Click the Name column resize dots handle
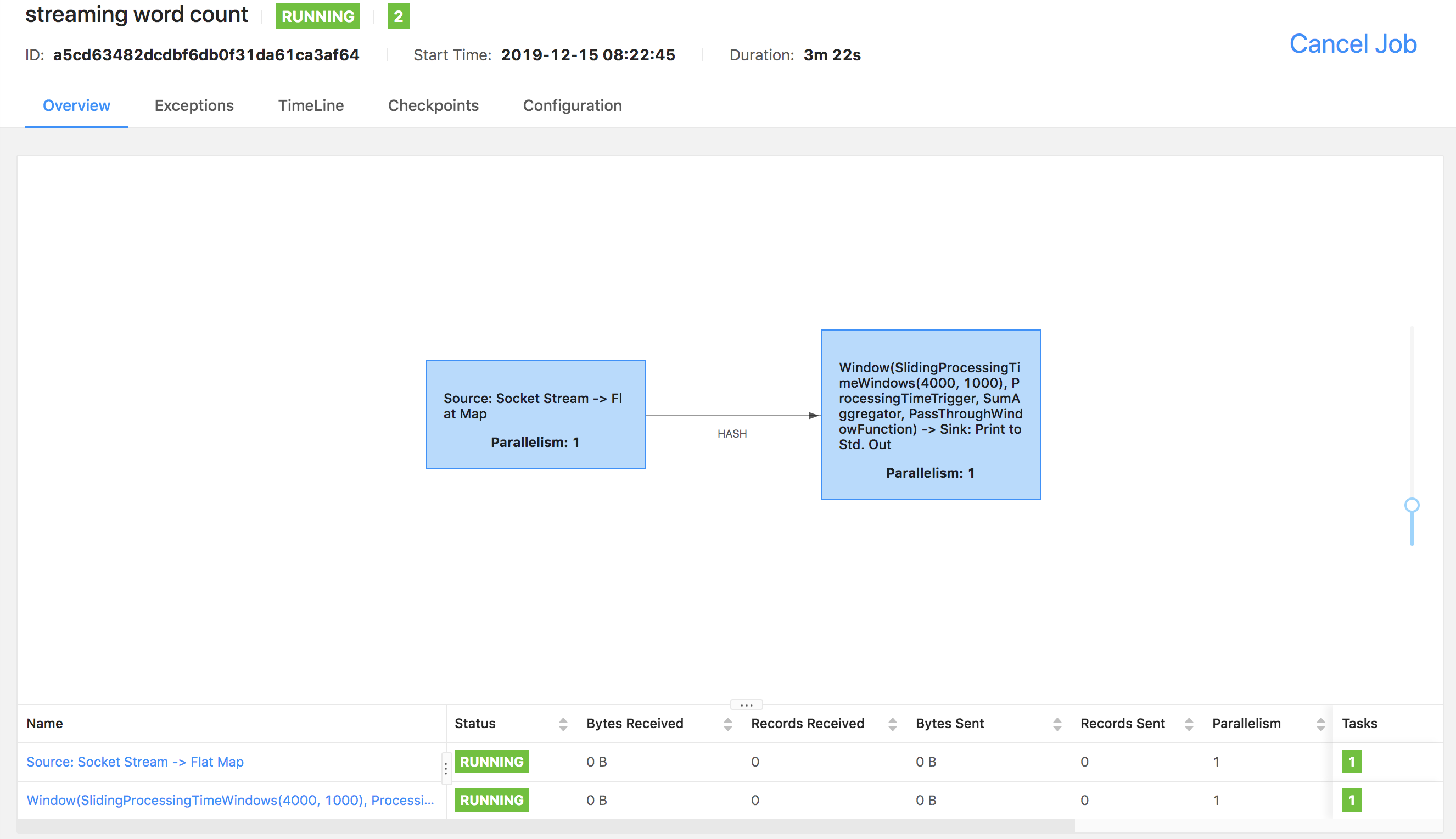1456x839 pixels. coord(445,769)
